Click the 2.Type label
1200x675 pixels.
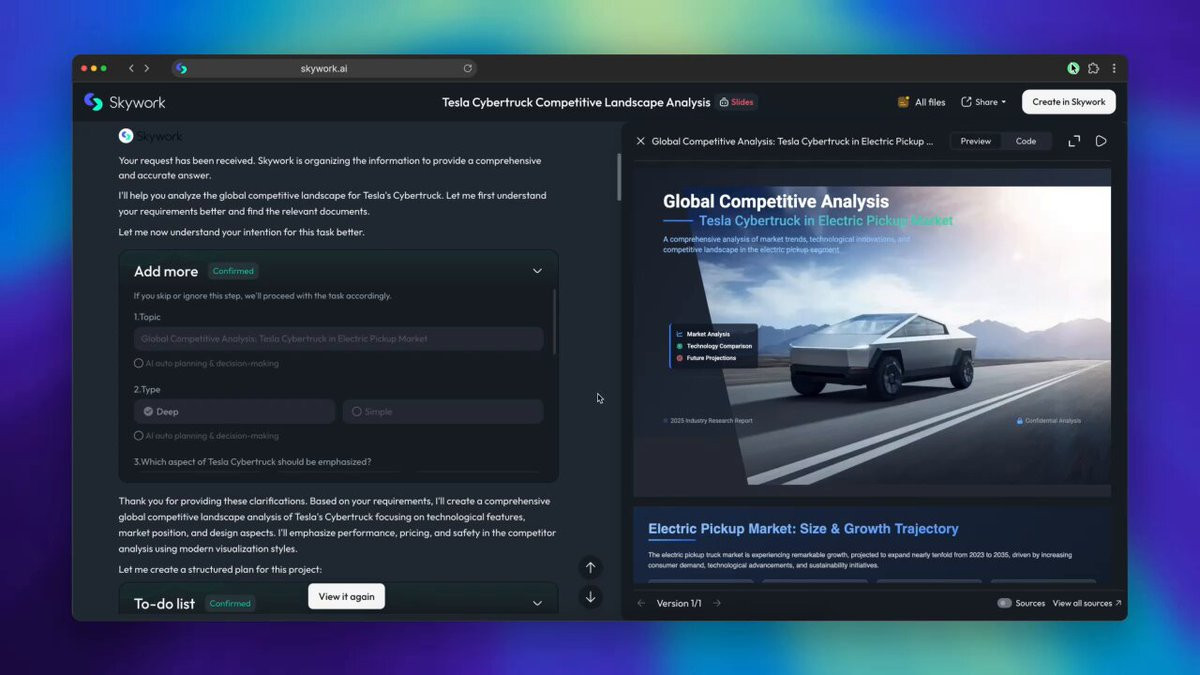point(147,389)
